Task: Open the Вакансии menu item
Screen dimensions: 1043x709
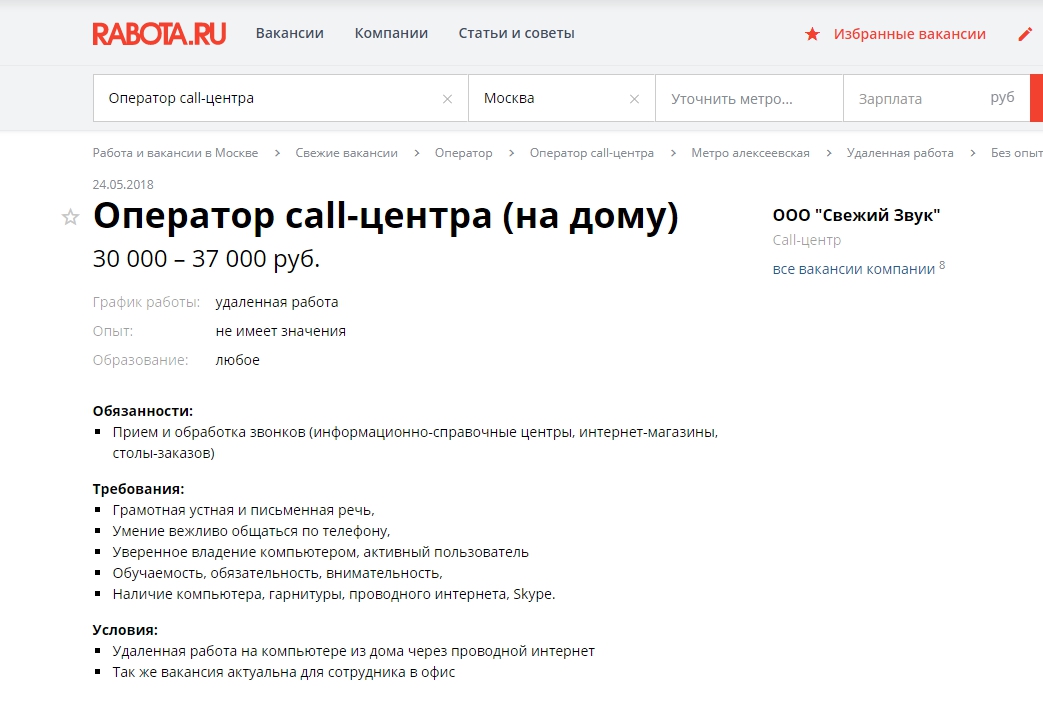Action: [290, 32]
